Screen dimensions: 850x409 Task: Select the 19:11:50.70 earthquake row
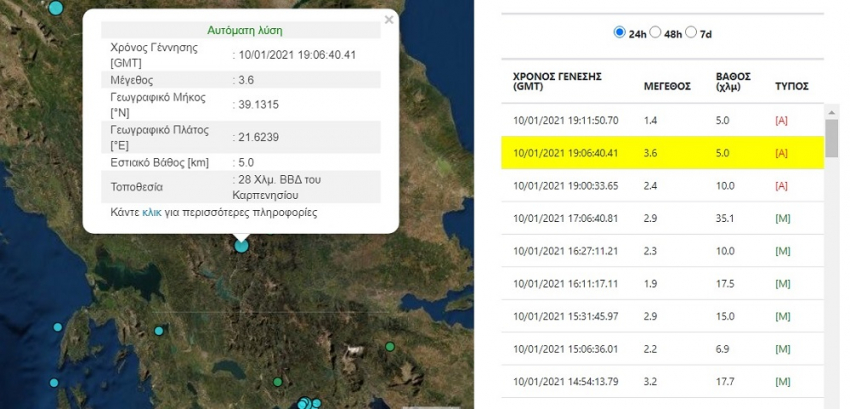click(660, 120)
